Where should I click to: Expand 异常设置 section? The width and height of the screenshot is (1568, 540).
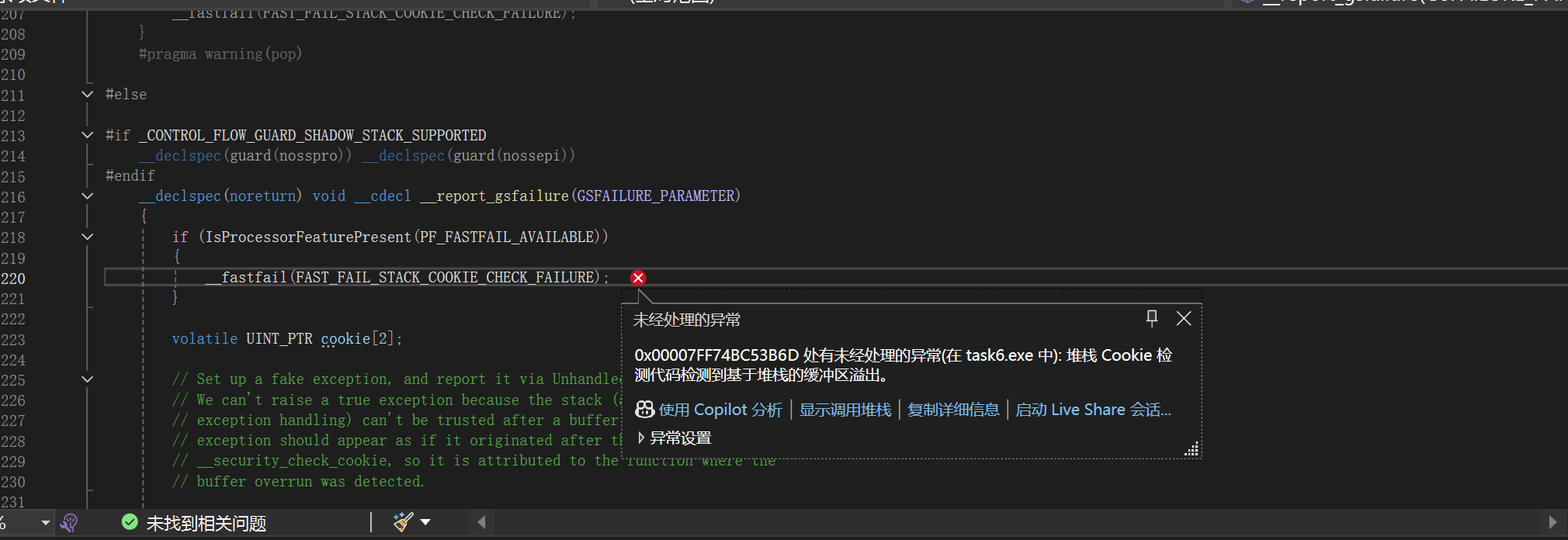(641, 438)
